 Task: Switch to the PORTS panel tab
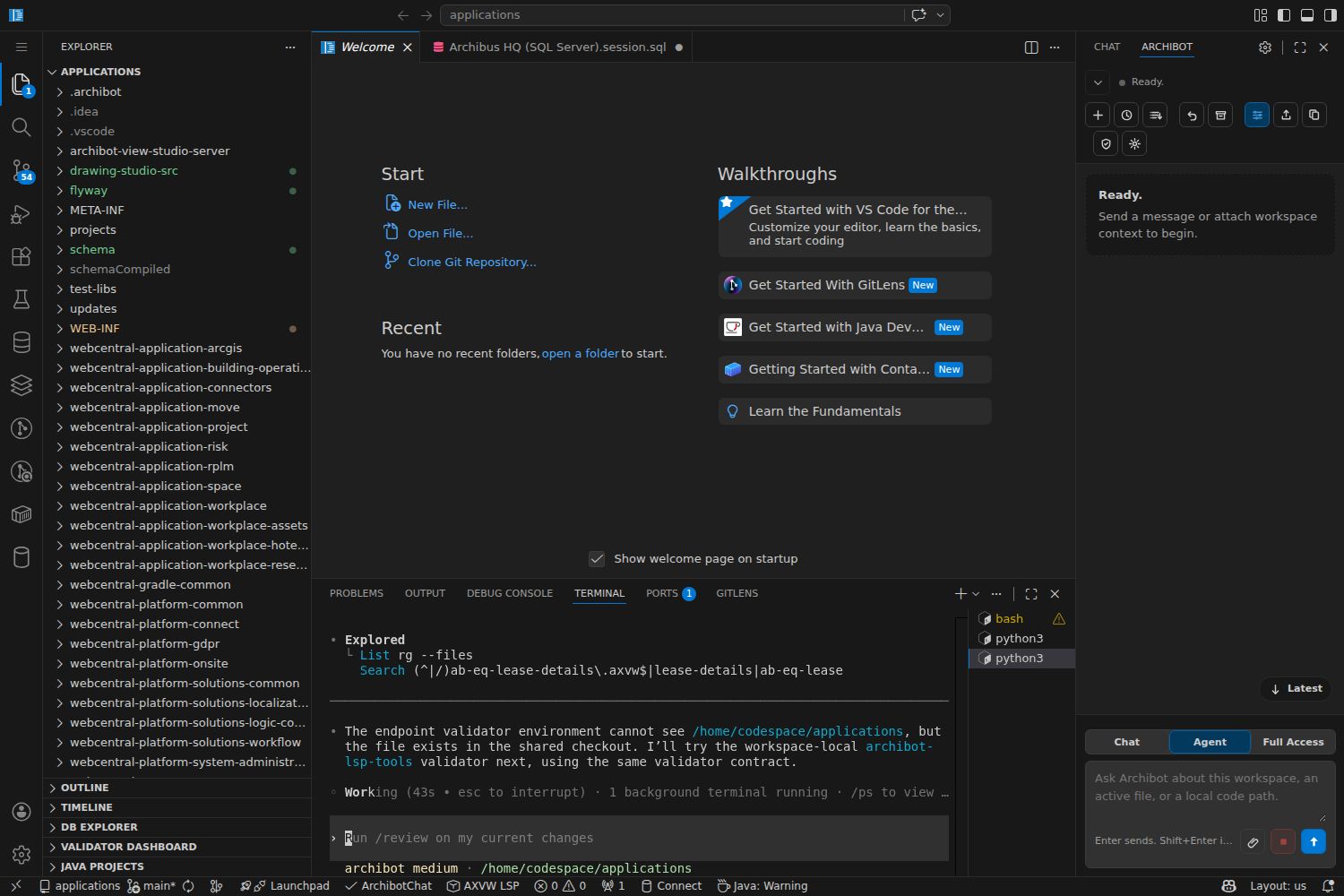click(x=670, y=593)
